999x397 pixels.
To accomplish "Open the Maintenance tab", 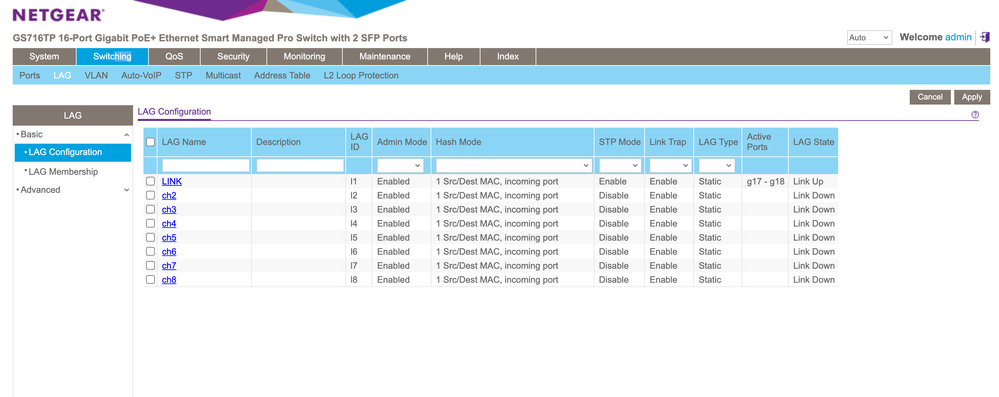I will [x=384, y=57].
